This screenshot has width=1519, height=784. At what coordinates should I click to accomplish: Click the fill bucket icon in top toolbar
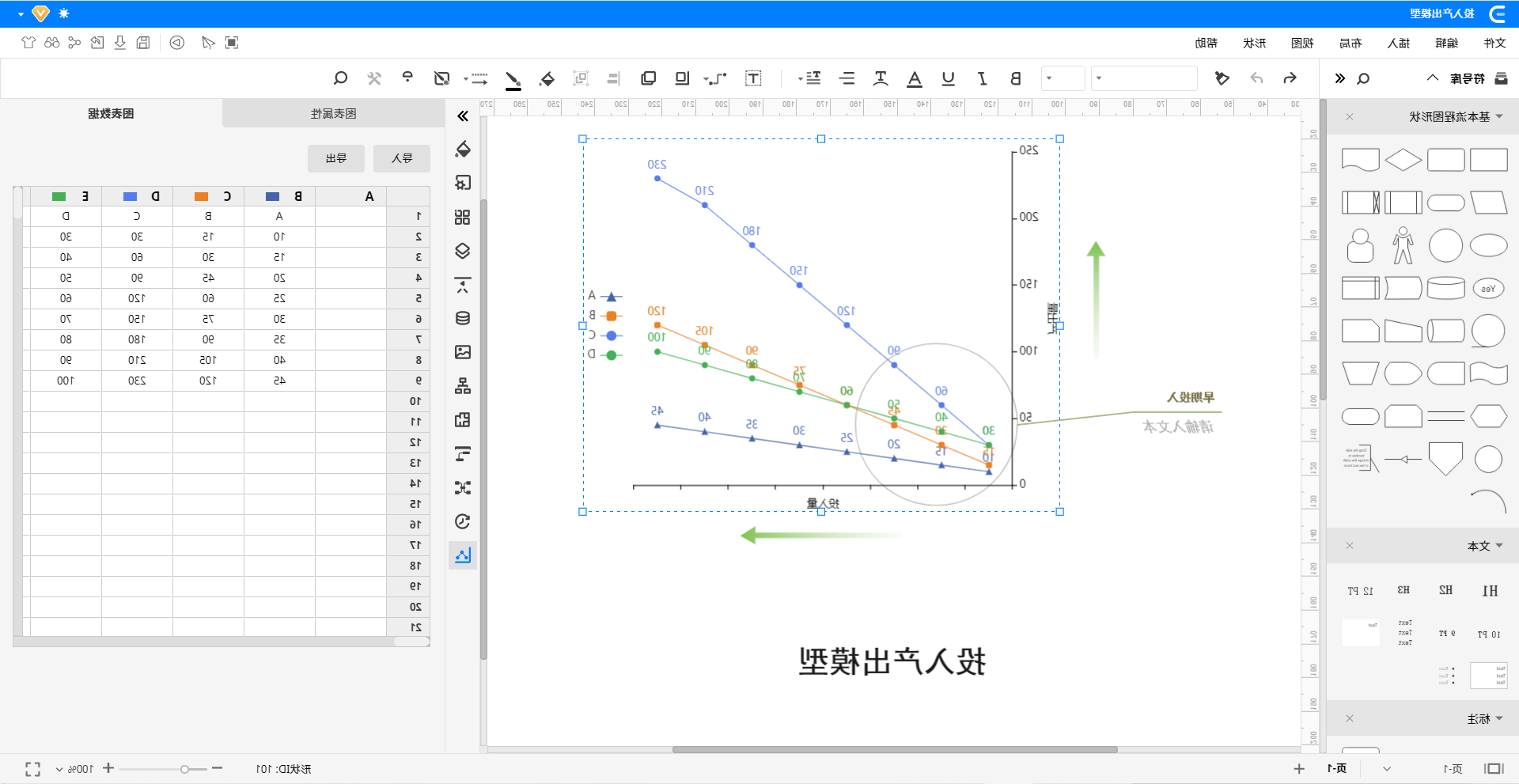(547, 78)
